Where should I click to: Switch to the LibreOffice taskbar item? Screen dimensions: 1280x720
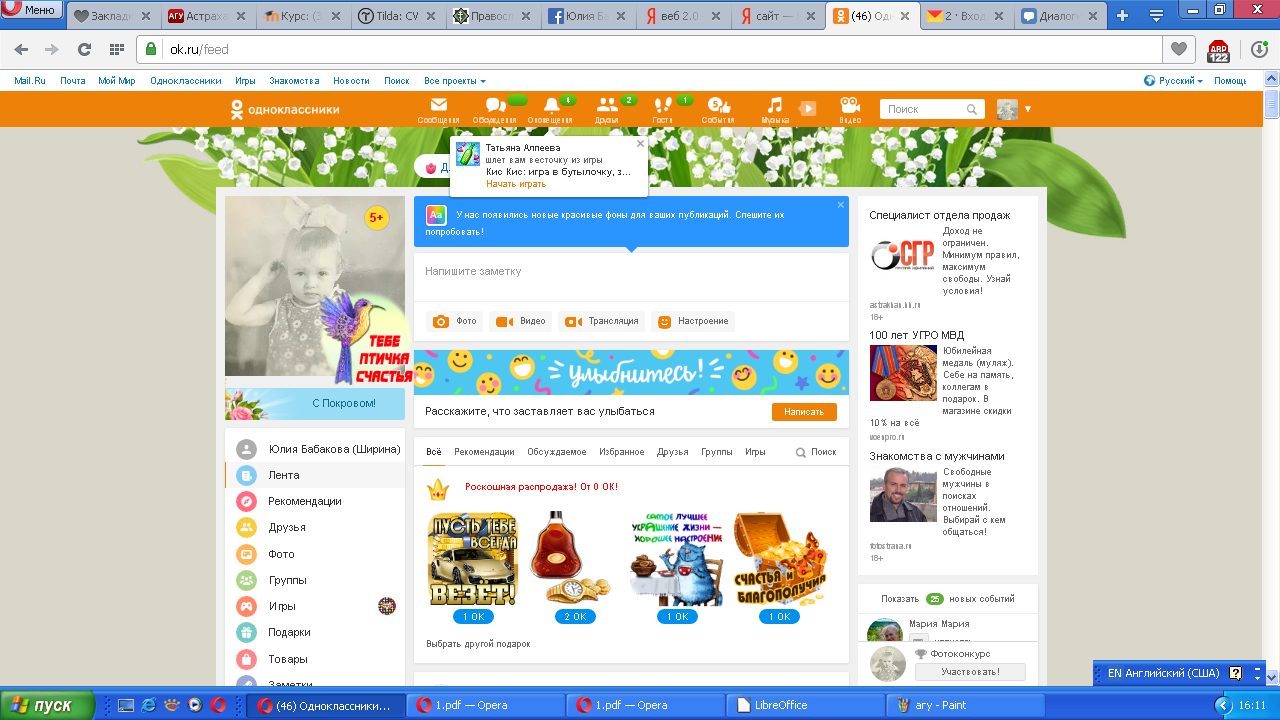pyautogui.click(x=805, y=705)
